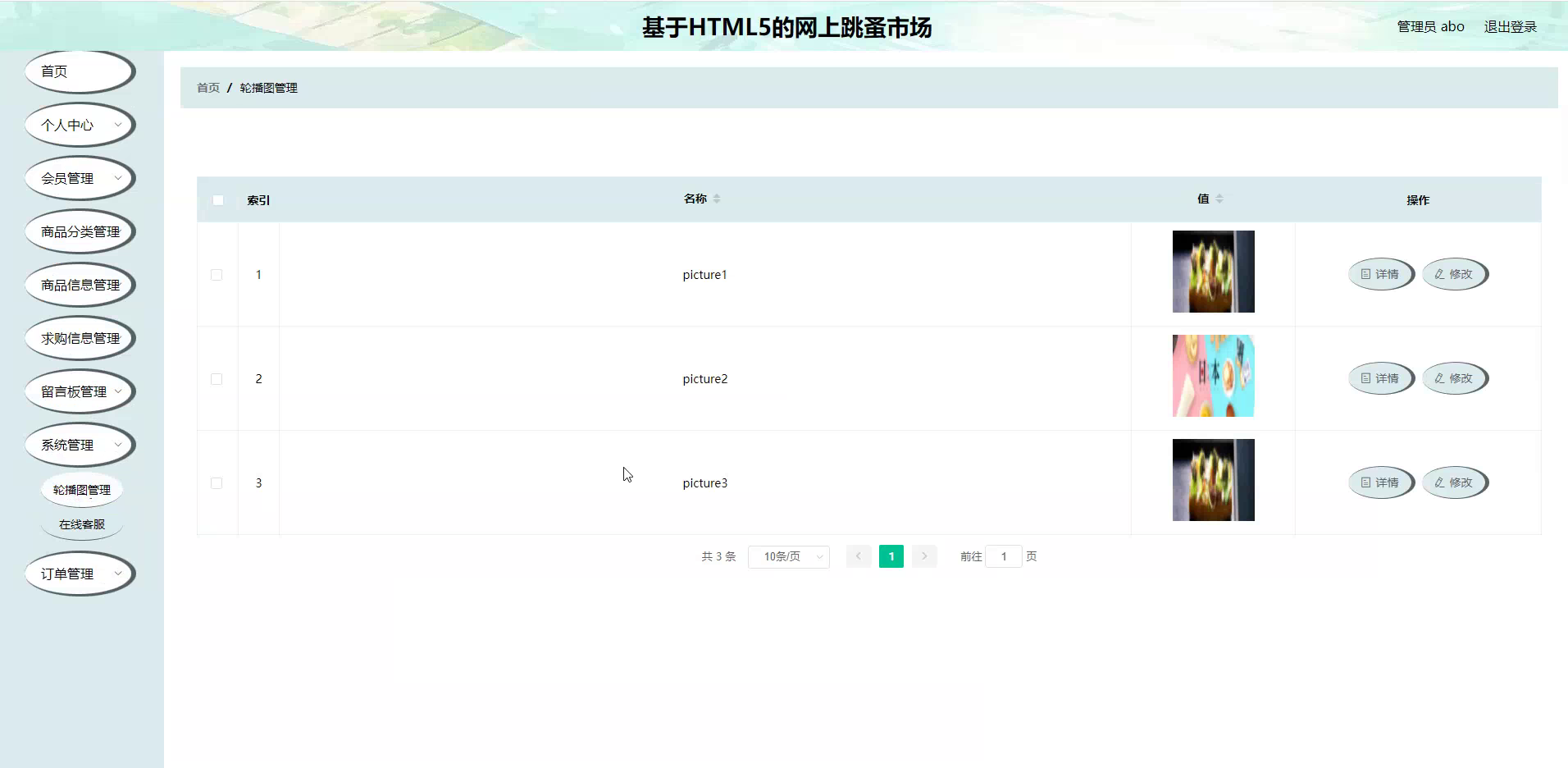Click 首页 breadcrumb link

208,88
